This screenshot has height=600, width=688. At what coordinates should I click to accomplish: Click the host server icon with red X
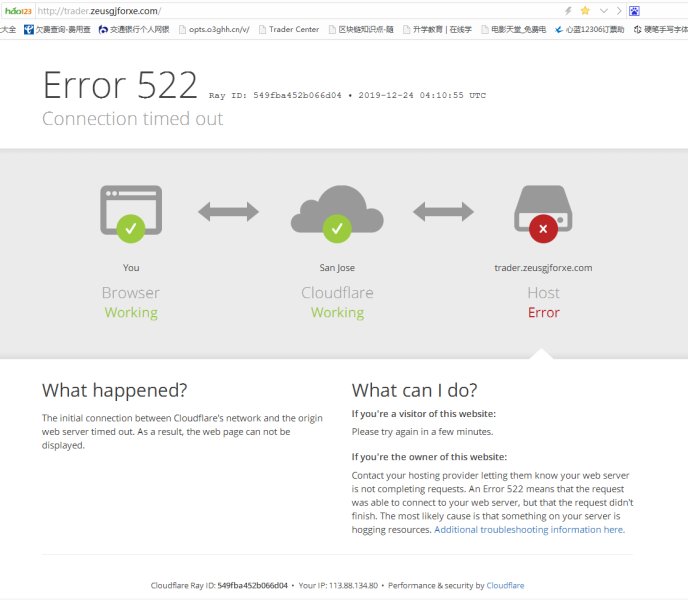click(543, 214)
